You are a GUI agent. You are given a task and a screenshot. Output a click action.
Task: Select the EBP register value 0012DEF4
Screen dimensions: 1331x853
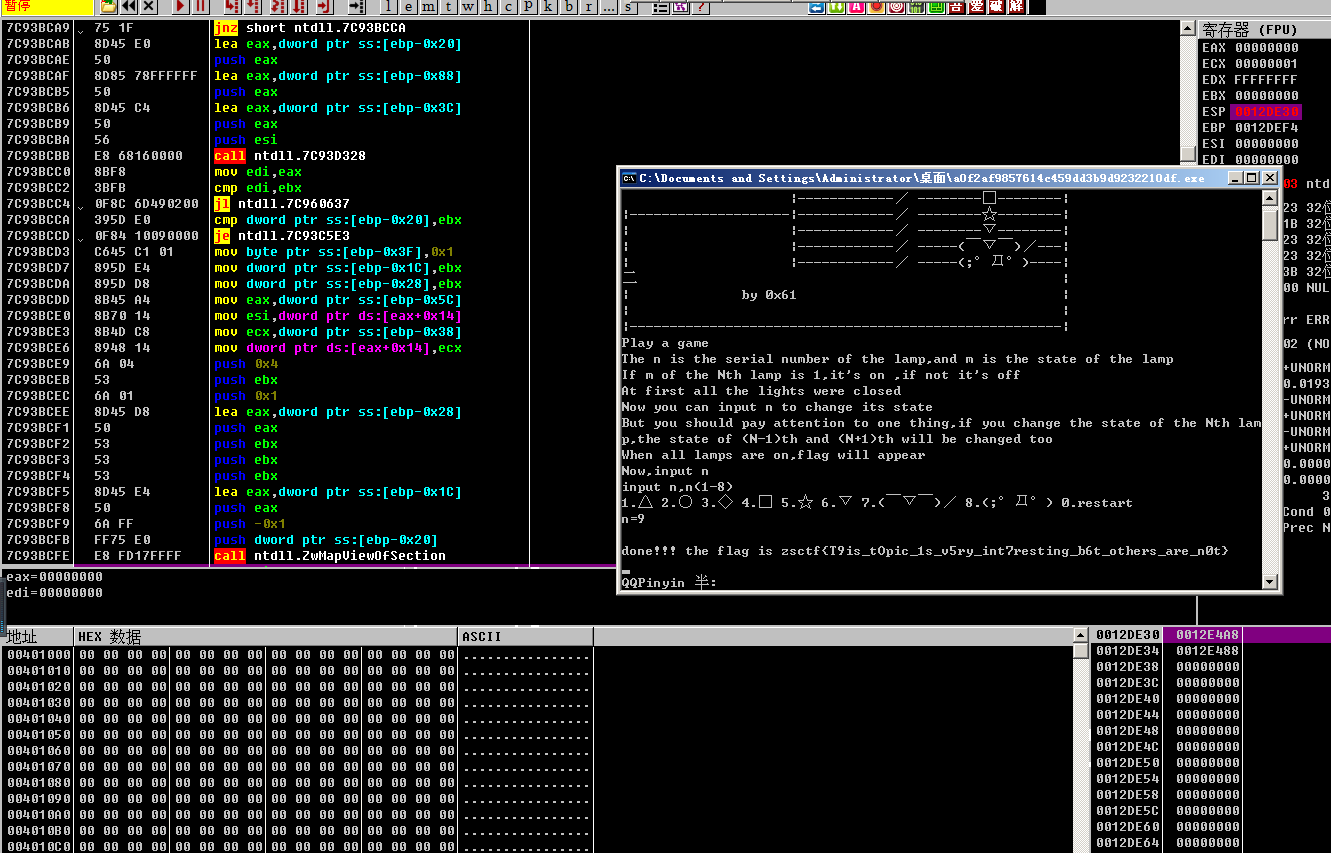pos(1266,128)
